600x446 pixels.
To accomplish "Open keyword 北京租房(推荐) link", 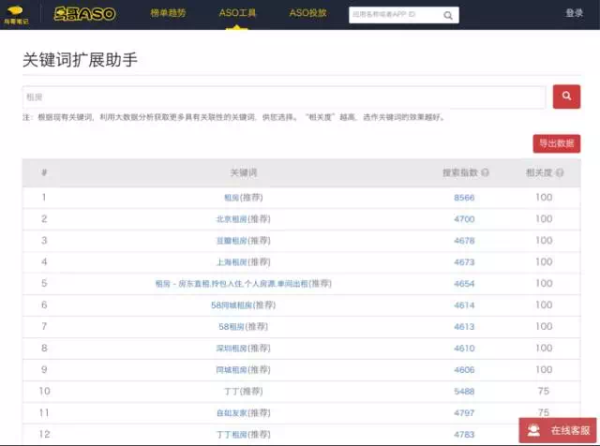I will pos(242,219).
